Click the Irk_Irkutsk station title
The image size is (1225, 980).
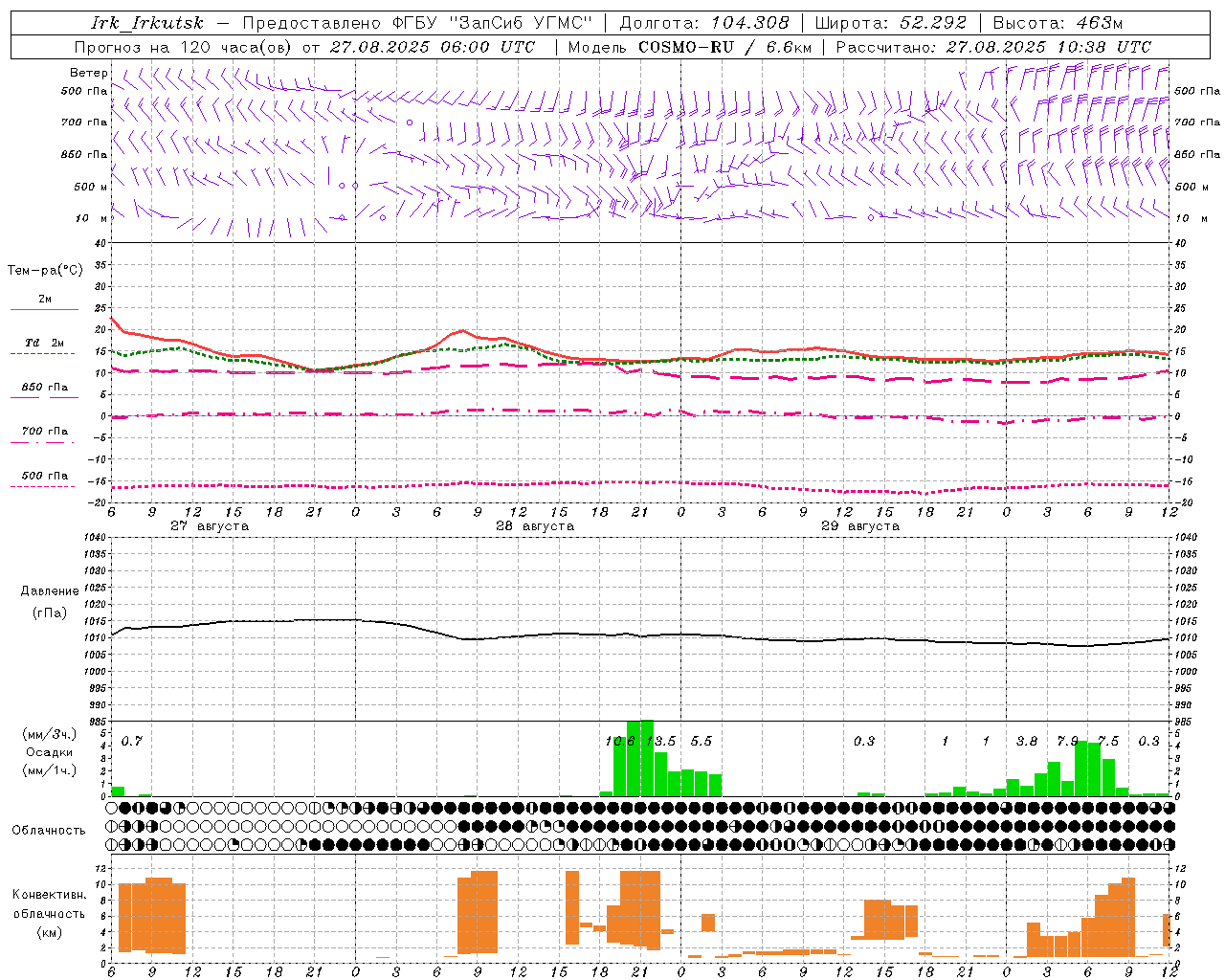(x=147, y=23)
